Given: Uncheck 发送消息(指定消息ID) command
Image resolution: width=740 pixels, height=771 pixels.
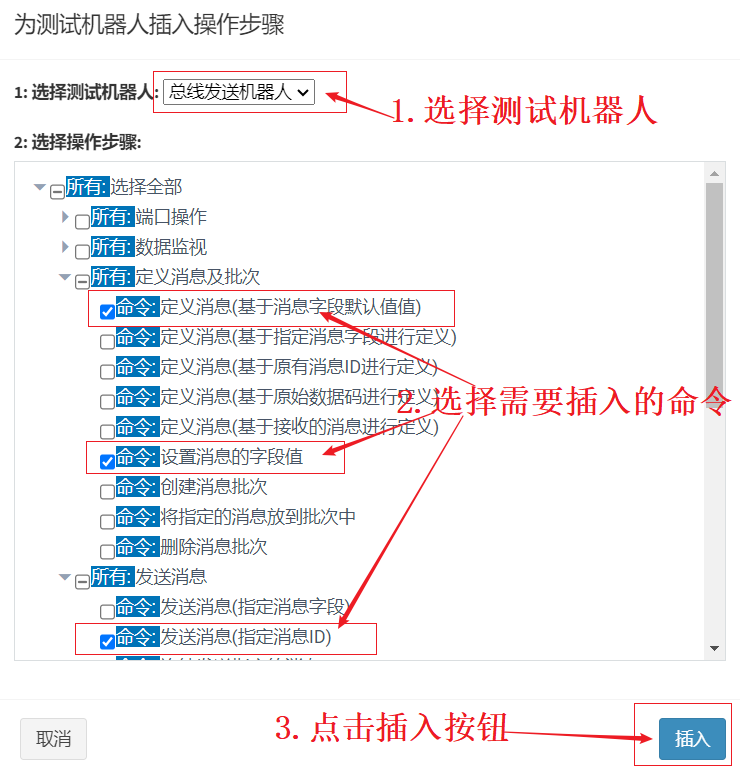Looking at the screenshot, I should tap(107, 642).
